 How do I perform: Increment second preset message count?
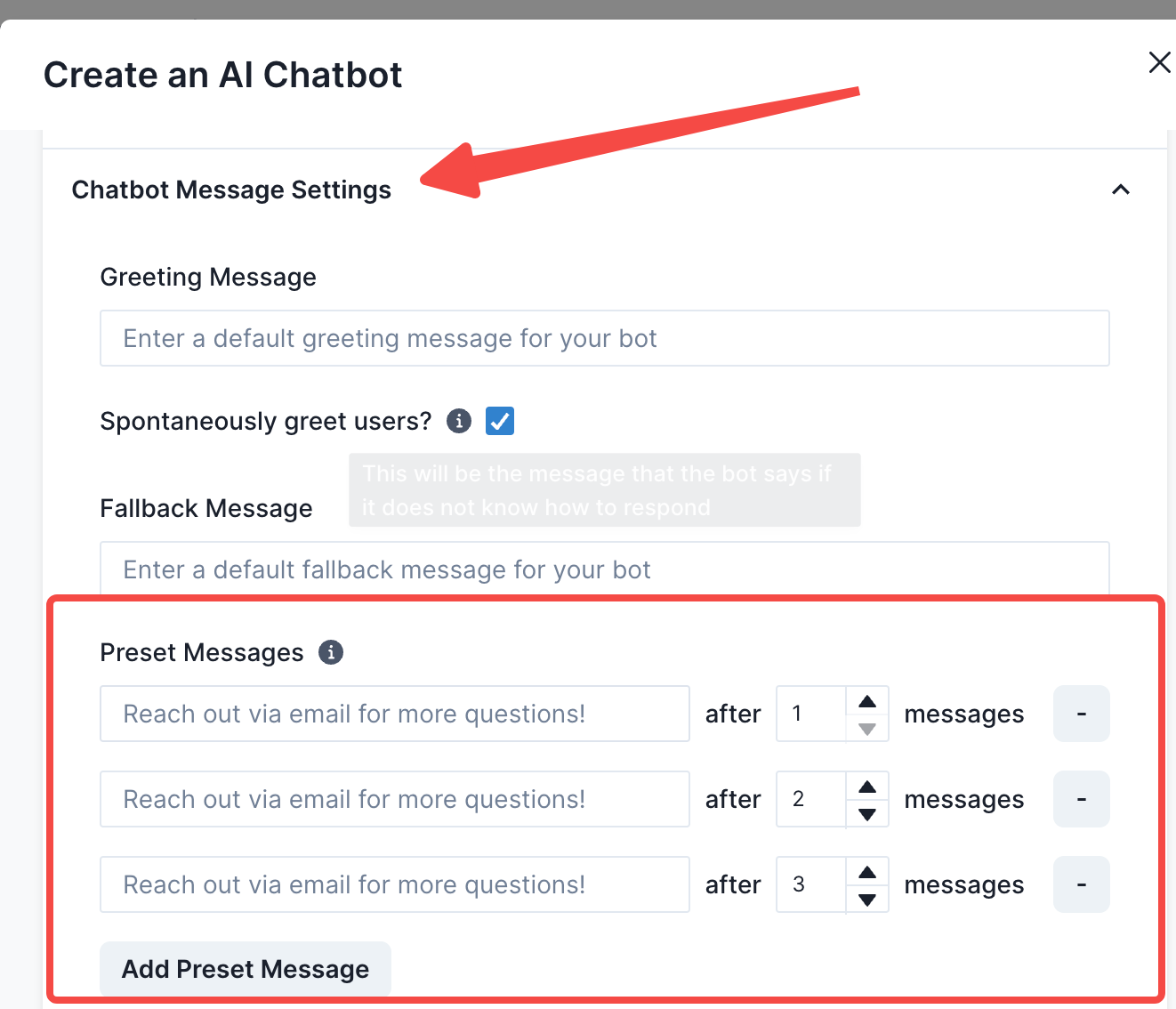tap(867, 787)
